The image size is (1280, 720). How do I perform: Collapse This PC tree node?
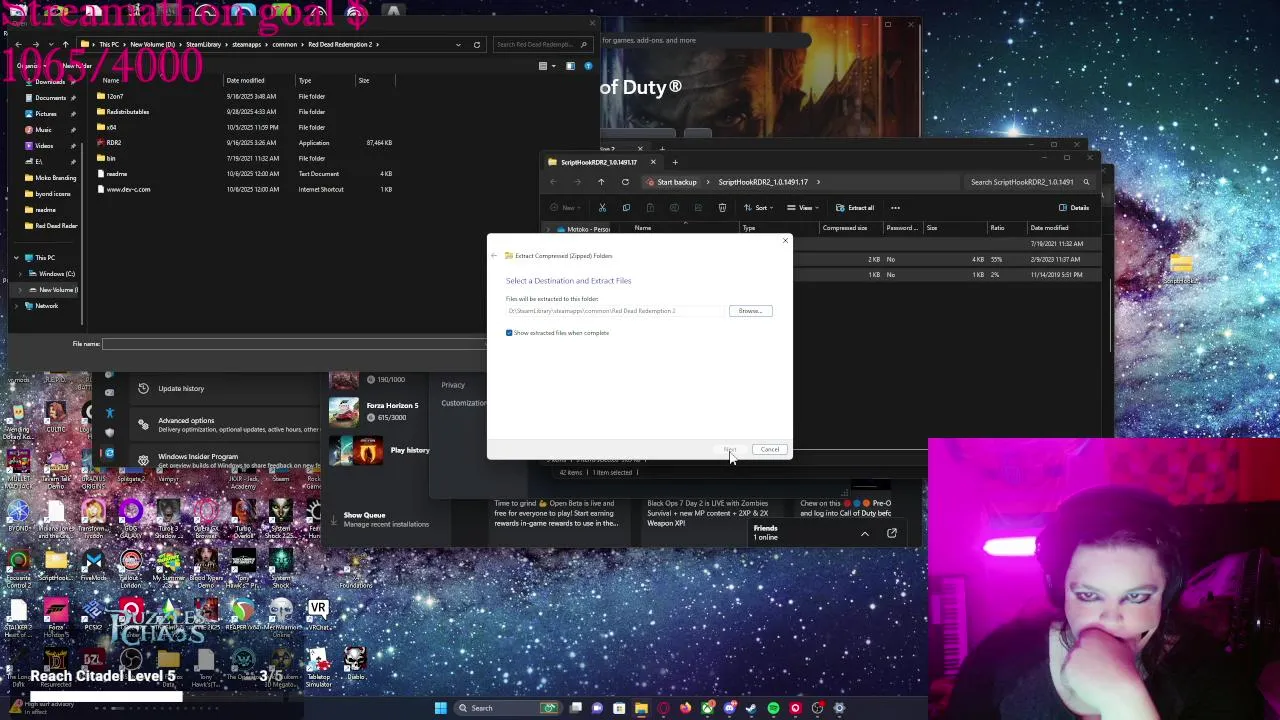16,258
